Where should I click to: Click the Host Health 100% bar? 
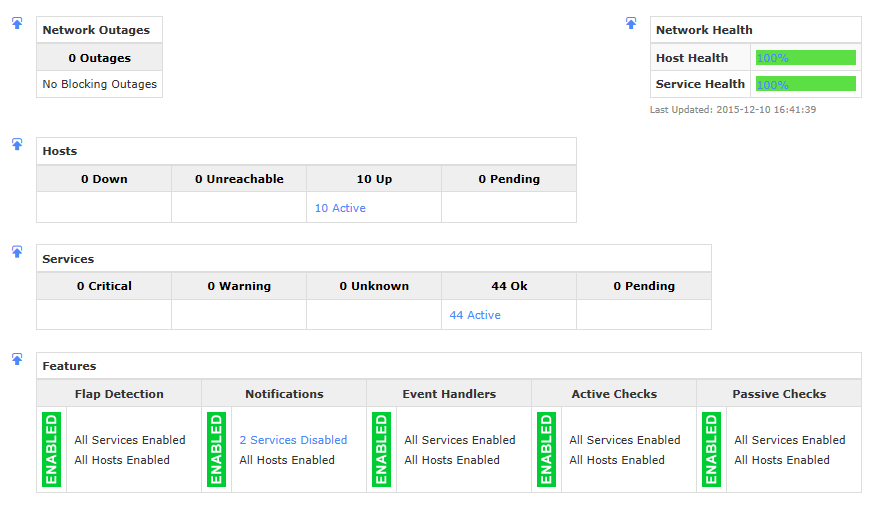pyautogui.click(x=805, y=58)
